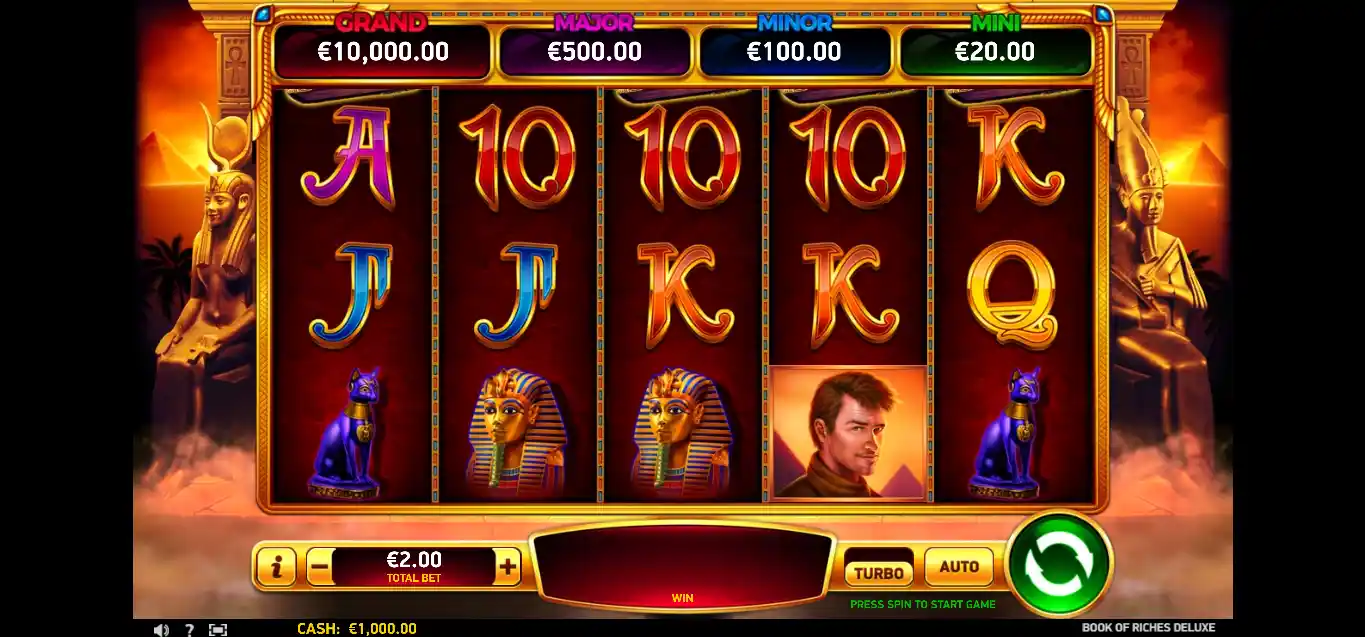Click the MINOR jackpot panel

tap(794, 52)
